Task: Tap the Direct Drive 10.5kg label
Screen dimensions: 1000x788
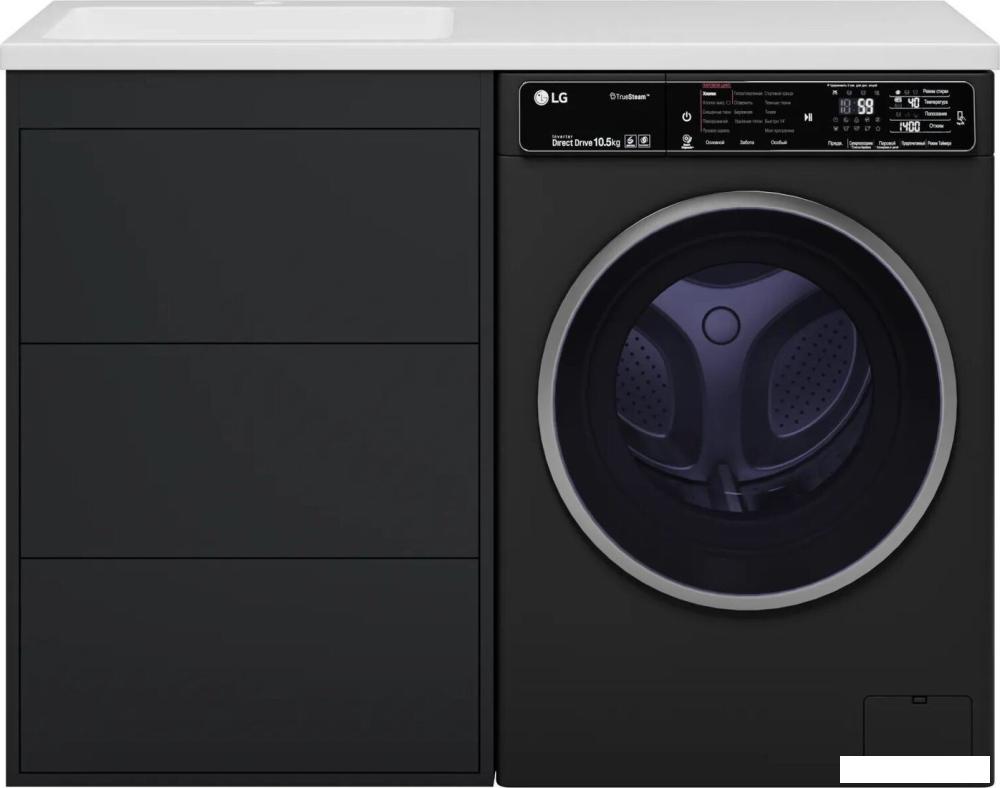Action: click(x=585, y=142)
